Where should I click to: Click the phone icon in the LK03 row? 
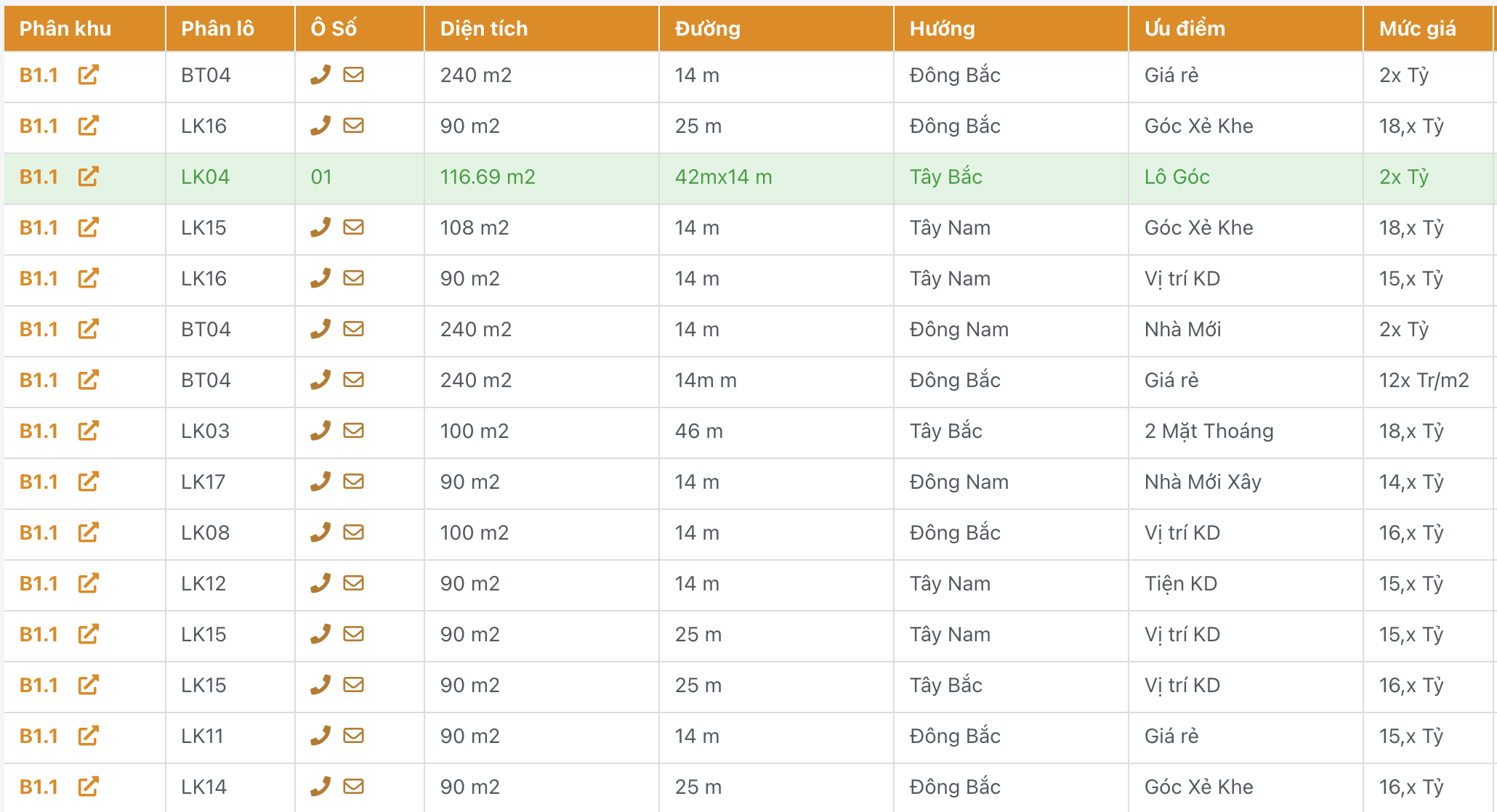coord(320,431)
